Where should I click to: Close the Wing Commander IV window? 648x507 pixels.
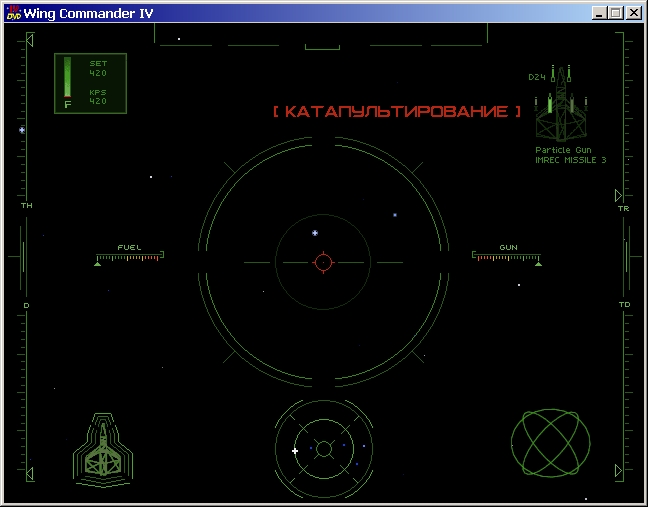point(634,13)
